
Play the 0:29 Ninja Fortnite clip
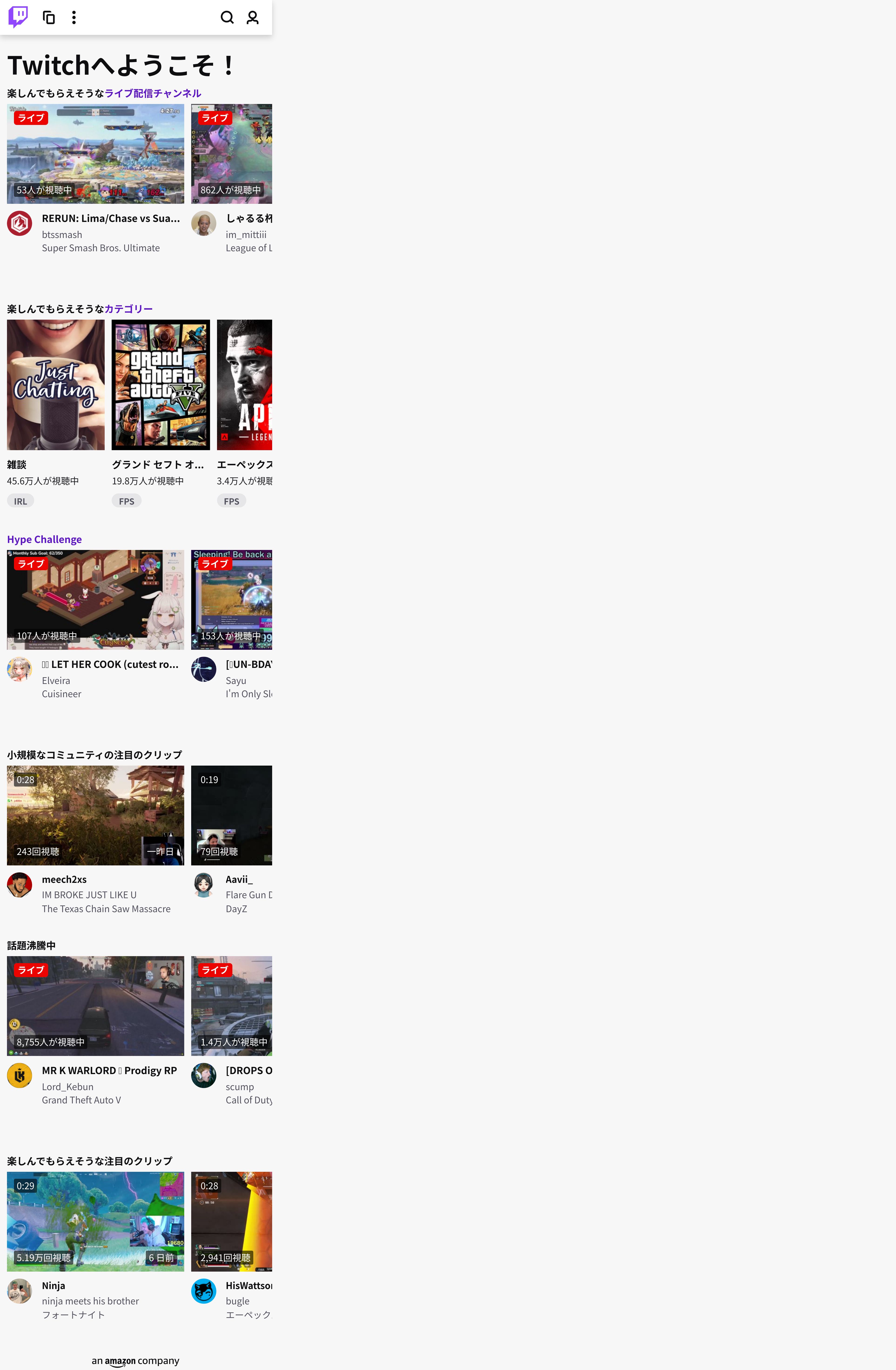click(x=96, y=1222)
